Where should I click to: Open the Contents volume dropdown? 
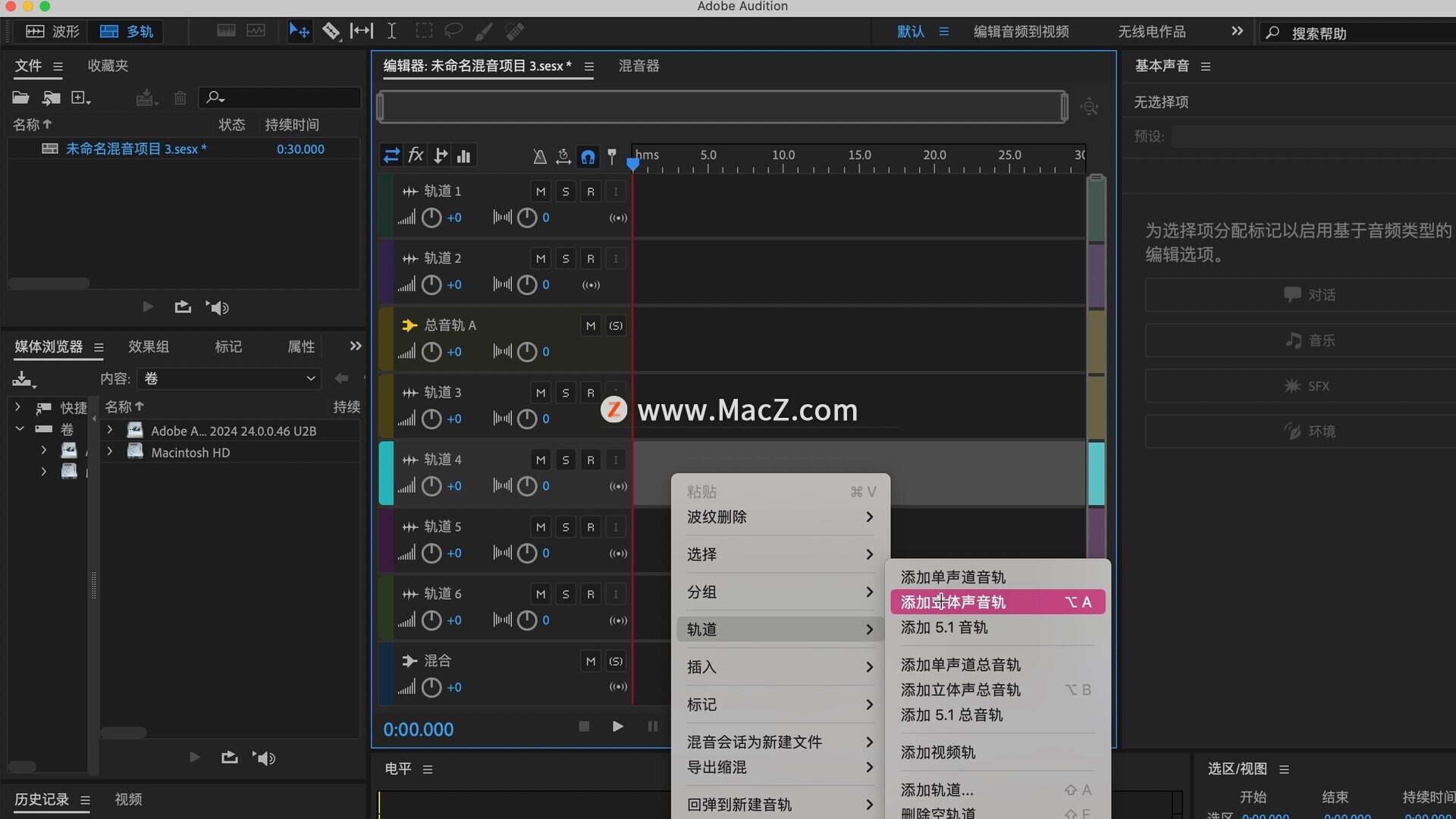coord(230,378)
